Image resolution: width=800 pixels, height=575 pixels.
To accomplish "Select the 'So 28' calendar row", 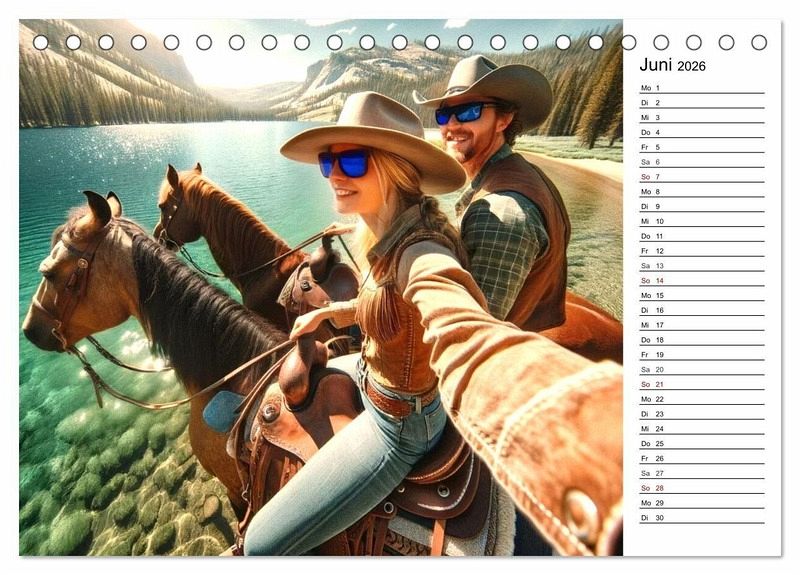I will point(702,487).
